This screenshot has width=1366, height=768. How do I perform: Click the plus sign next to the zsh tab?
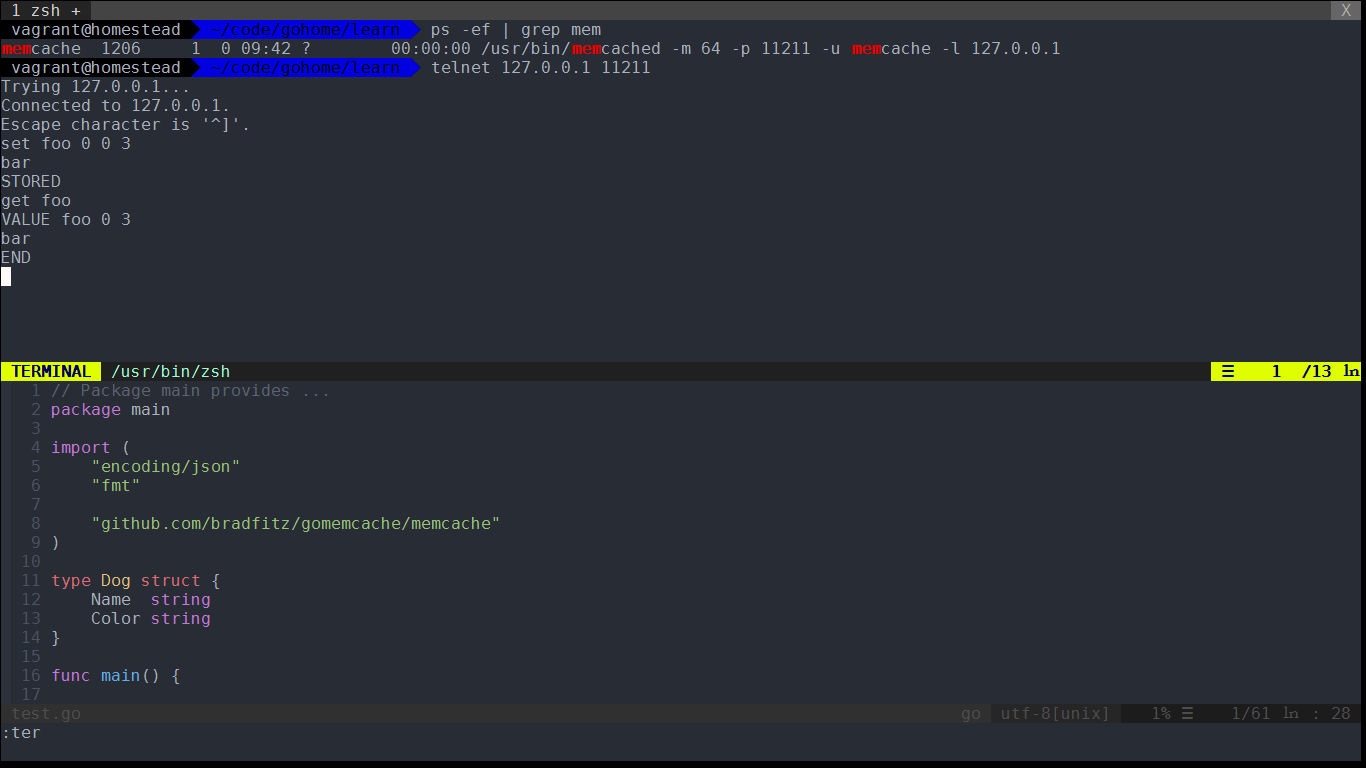tap(76, 10)
